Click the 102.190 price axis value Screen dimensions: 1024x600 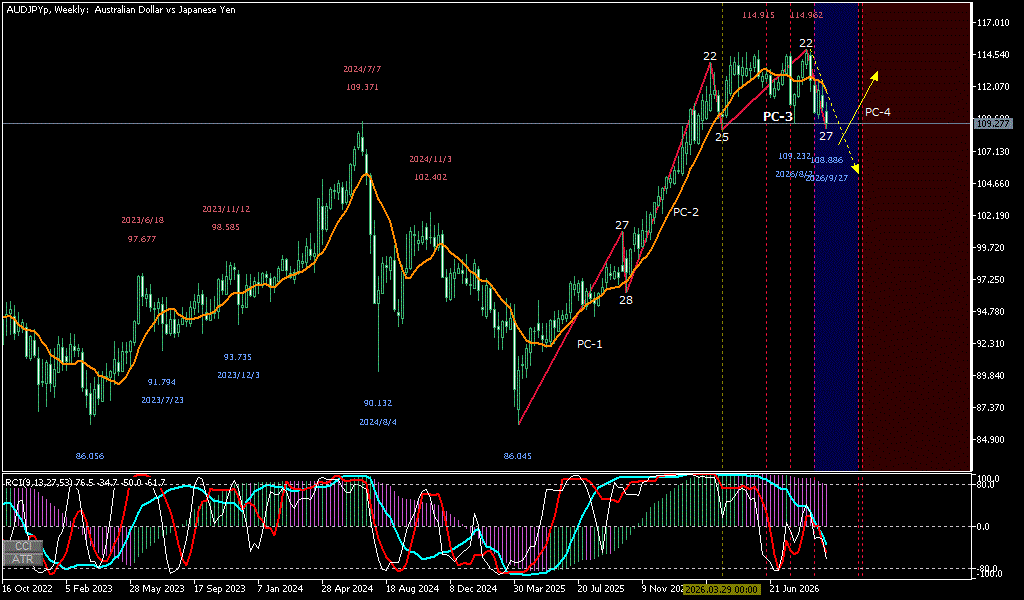click(x=992, y=215)
